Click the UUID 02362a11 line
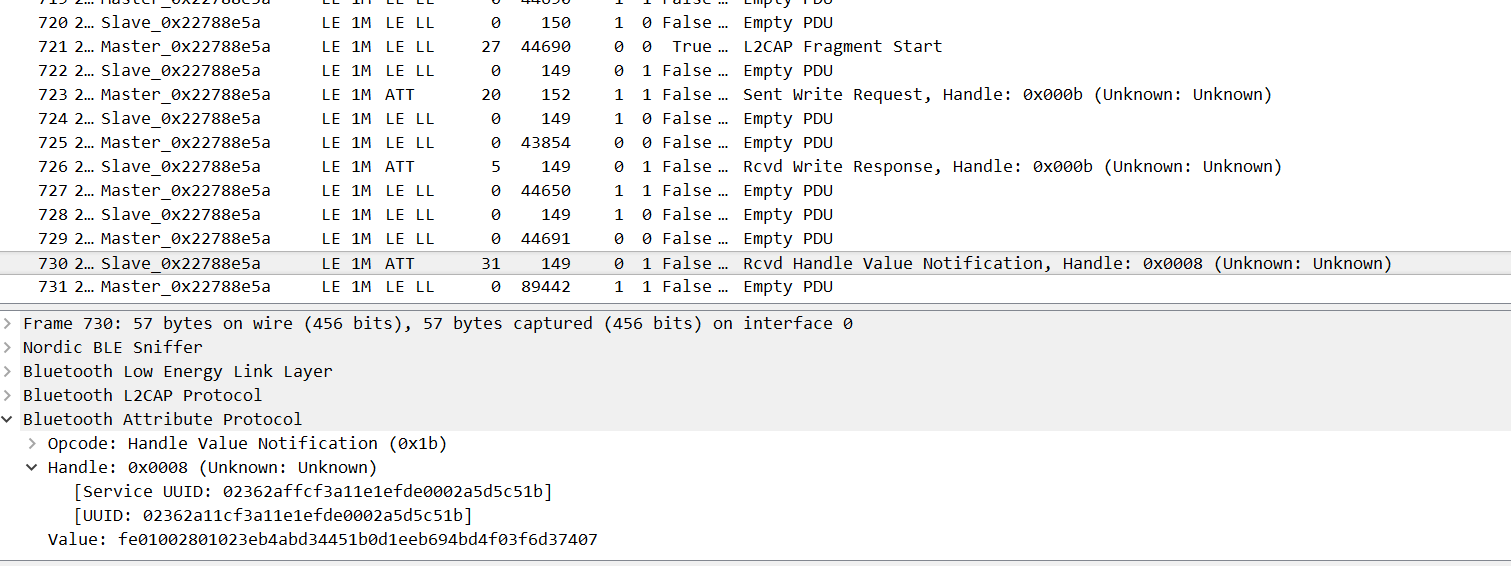 [273, 515]
